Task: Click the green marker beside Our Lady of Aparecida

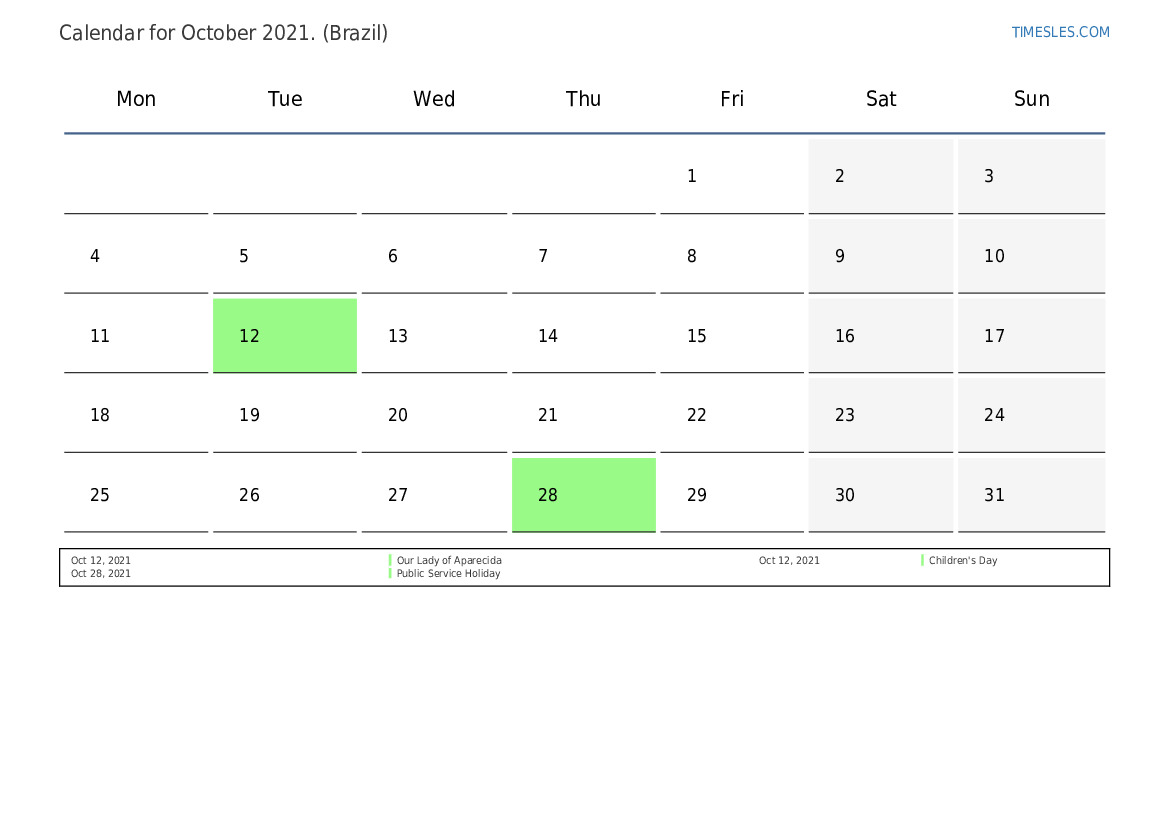Action: coord(390,560)
